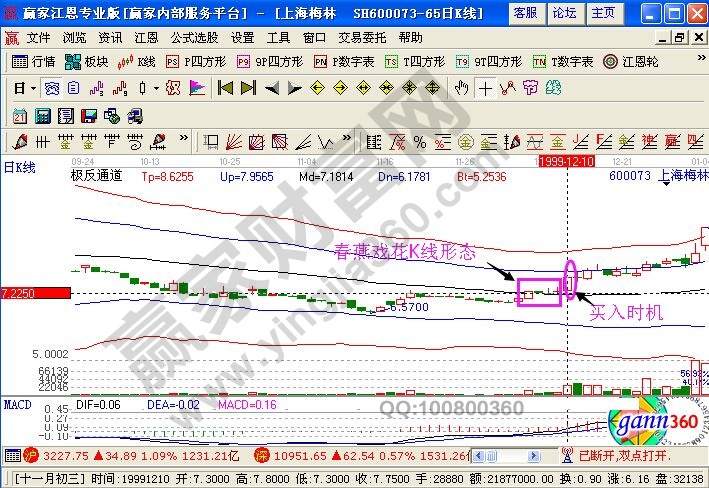Open the calculator icon

click(x=43, y=117)
